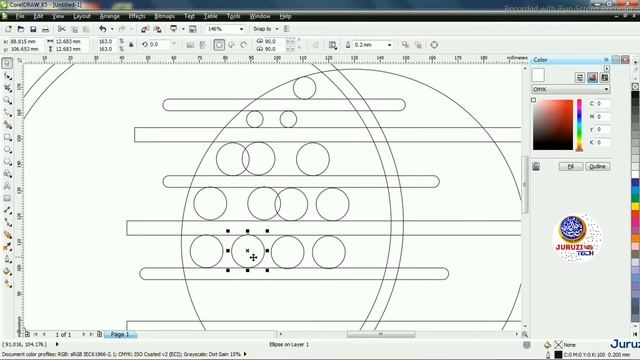Switch to the Page 1 tab

(120, 334)
